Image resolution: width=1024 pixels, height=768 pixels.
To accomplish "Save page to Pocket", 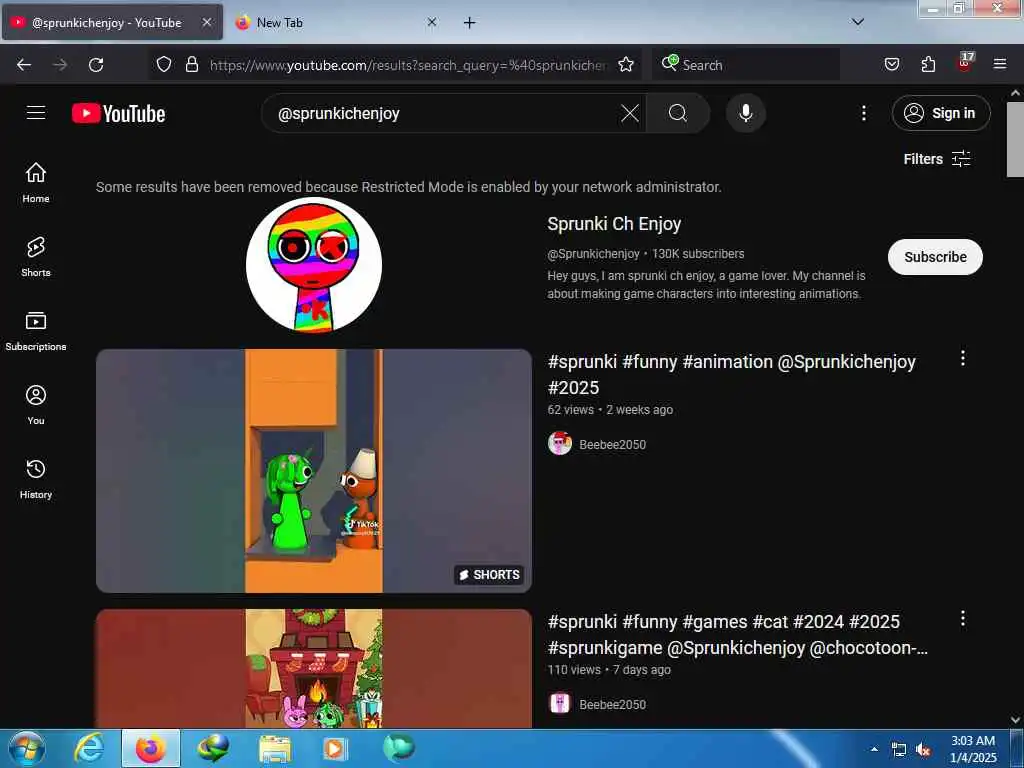I will (891, 64).
